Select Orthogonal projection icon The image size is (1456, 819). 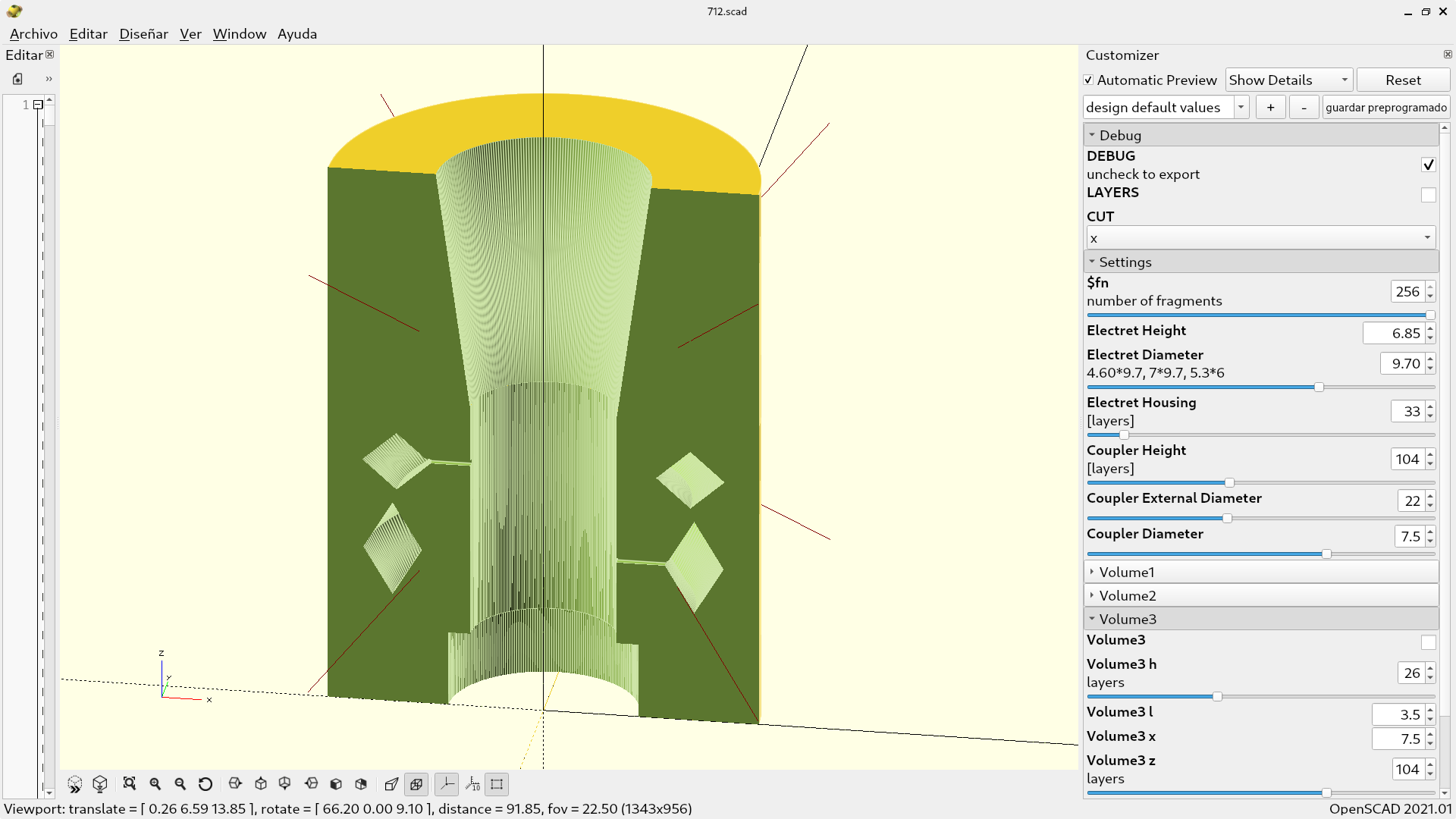416,784
